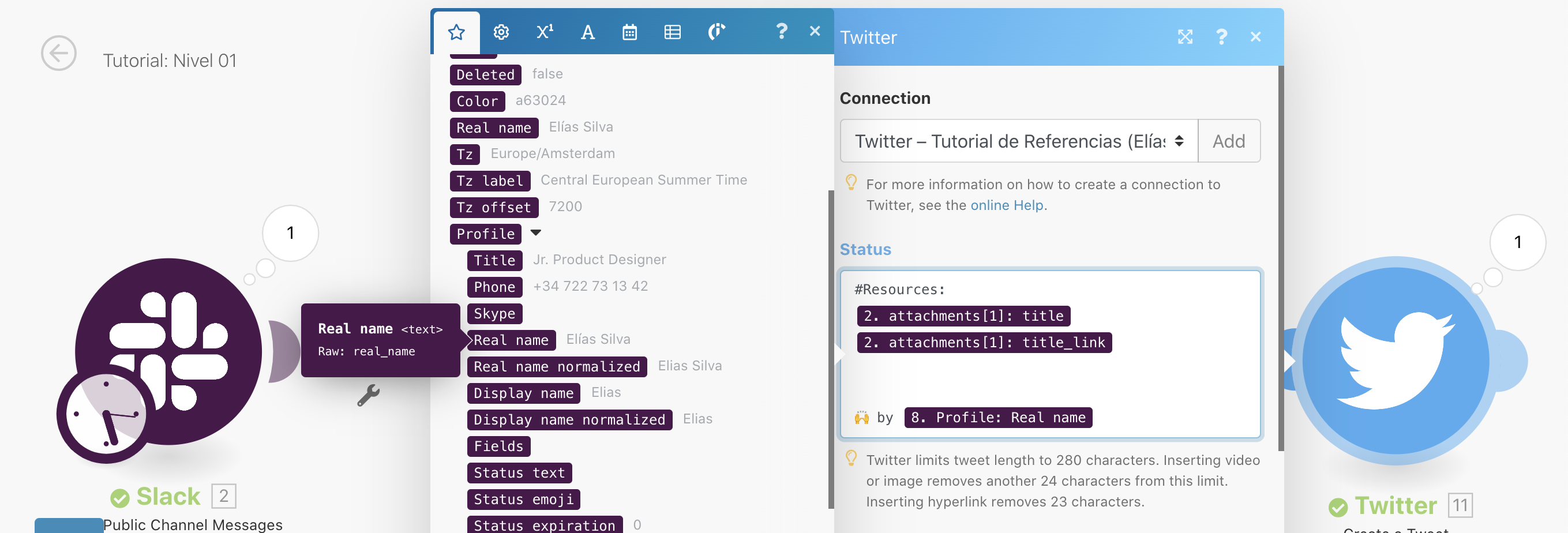Screen dimensions: 1568x533
Task: Click the Deleted variable tag
Action: 485,75
